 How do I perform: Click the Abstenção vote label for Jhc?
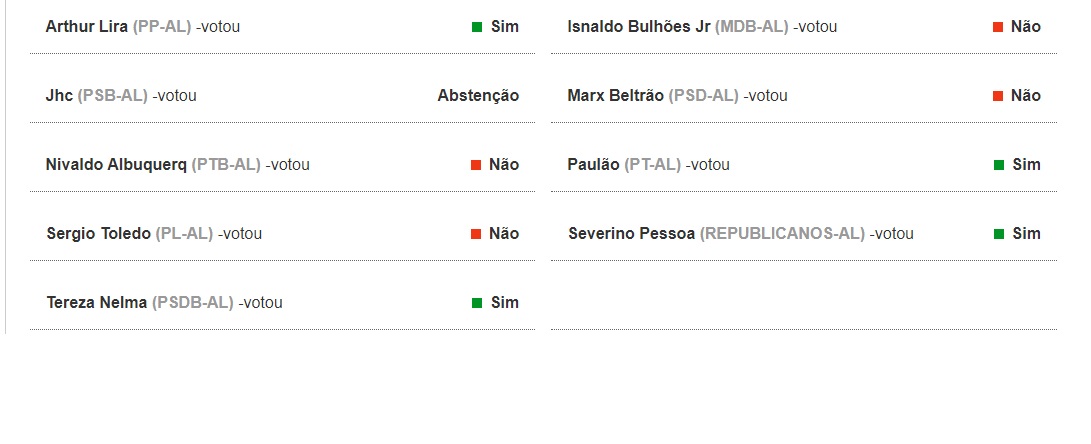pos(478,96)
